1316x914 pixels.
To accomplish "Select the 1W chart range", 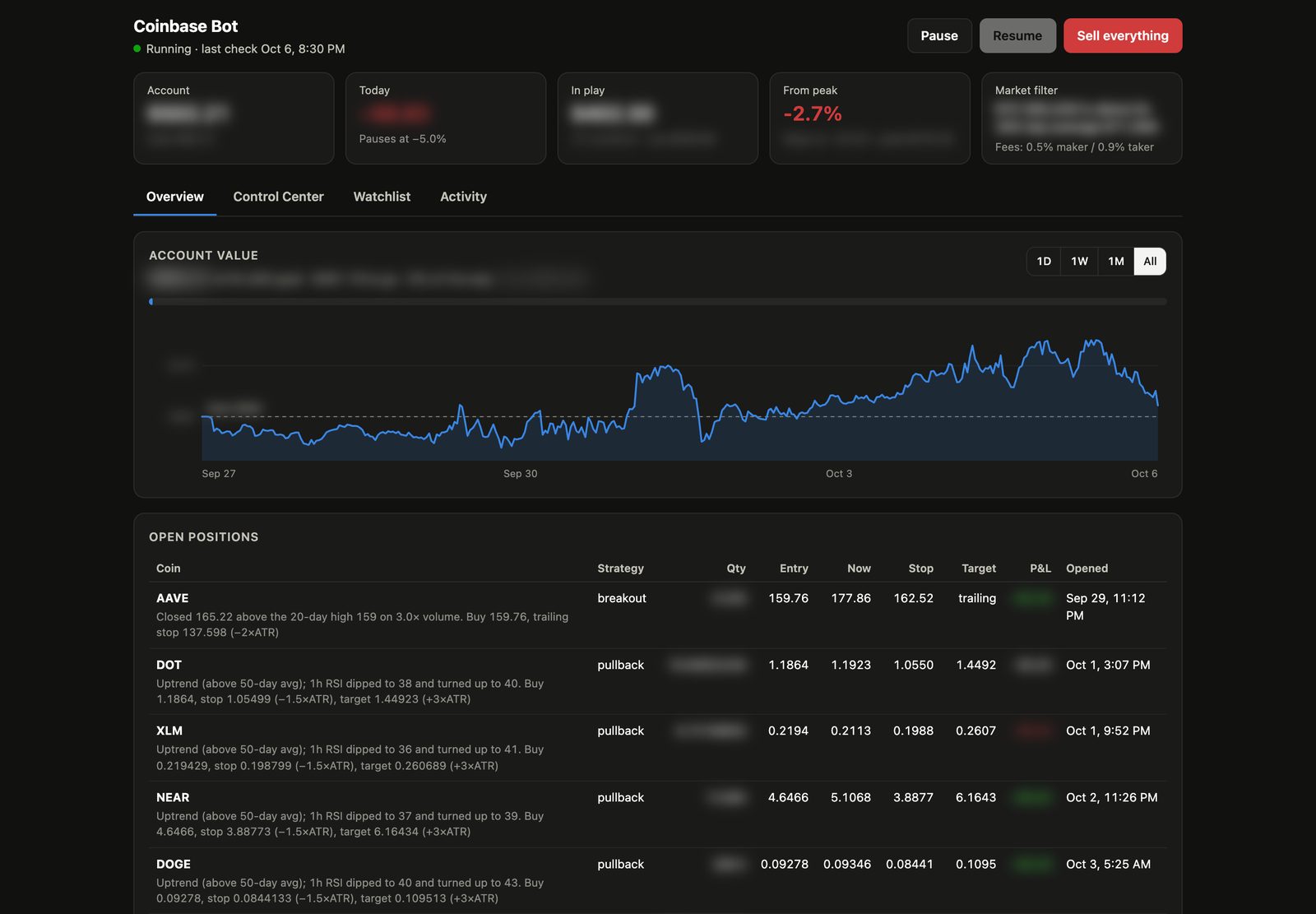I will coord(1079,261).
